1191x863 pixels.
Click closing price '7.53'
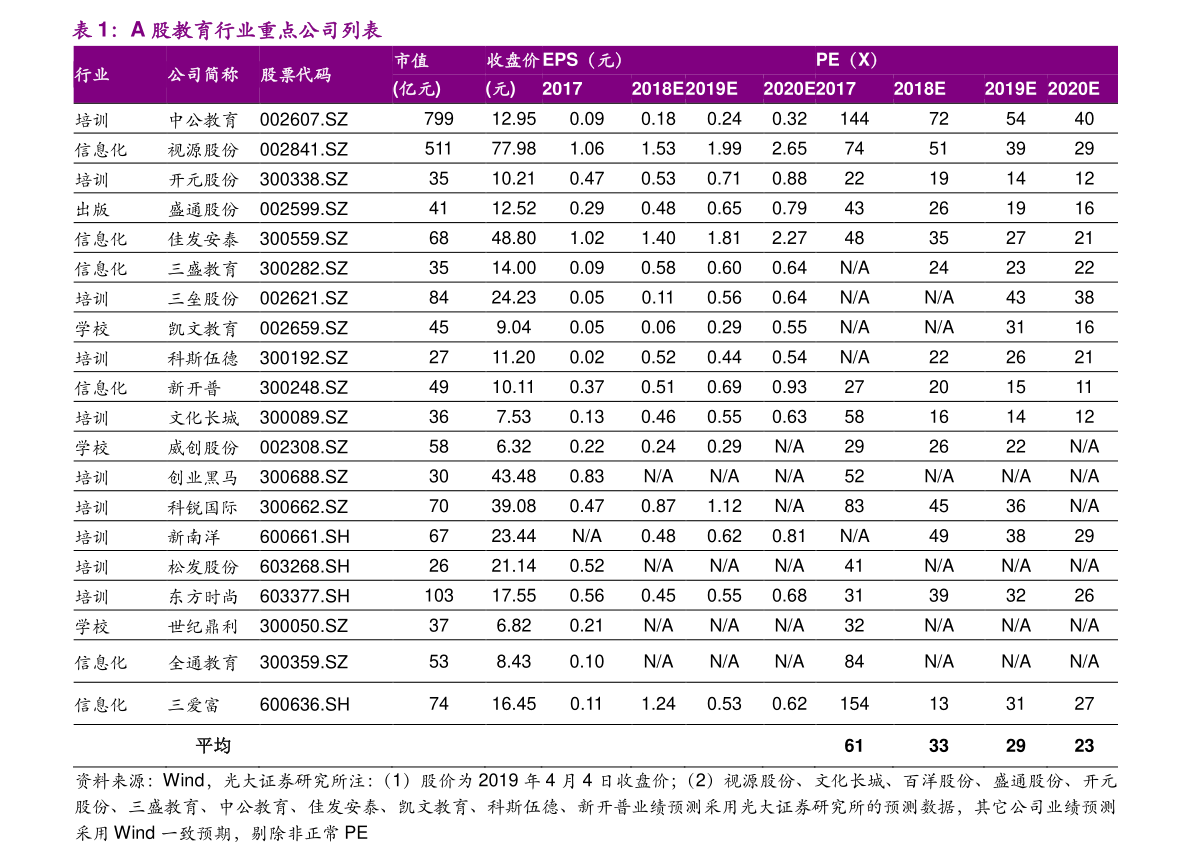[x=513, y=417]
